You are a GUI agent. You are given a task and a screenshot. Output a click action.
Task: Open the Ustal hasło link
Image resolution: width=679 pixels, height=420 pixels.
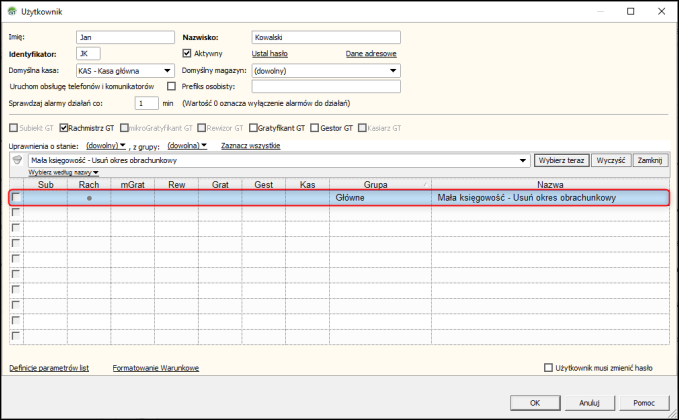pos(270,54)
